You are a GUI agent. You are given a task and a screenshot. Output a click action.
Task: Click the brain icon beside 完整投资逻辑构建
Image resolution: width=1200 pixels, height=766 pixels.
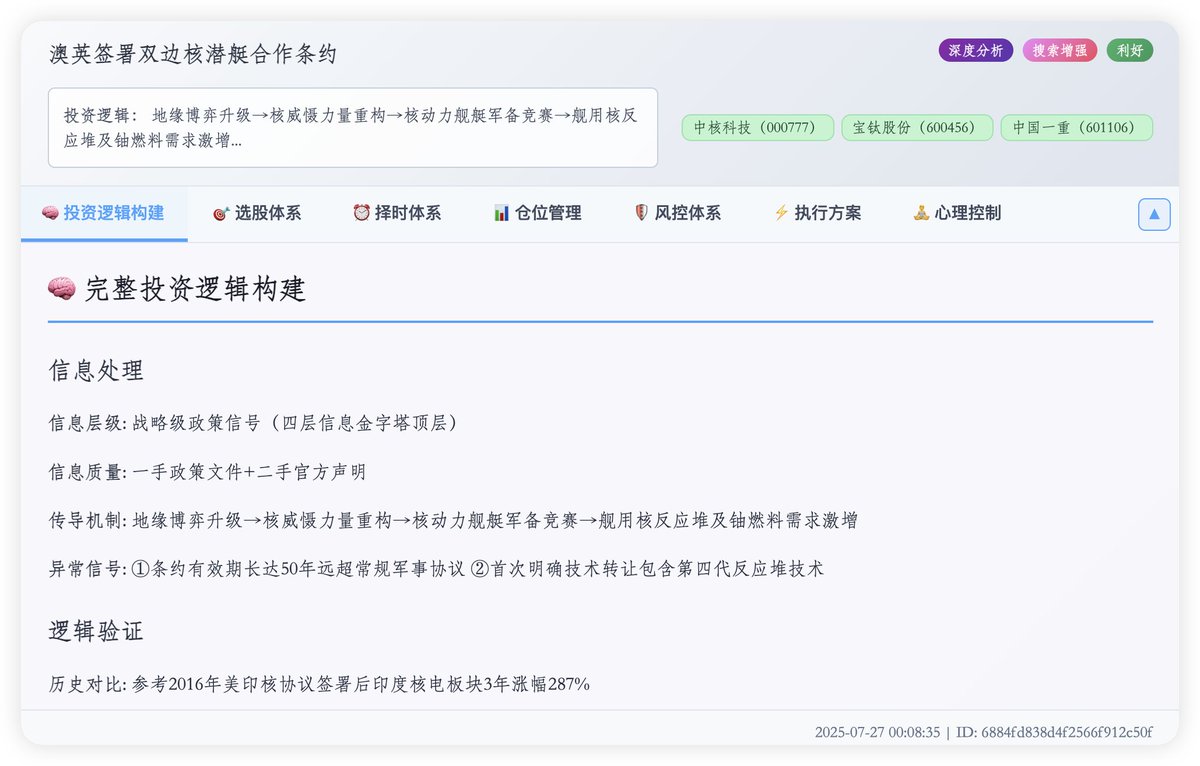point(62,289)
